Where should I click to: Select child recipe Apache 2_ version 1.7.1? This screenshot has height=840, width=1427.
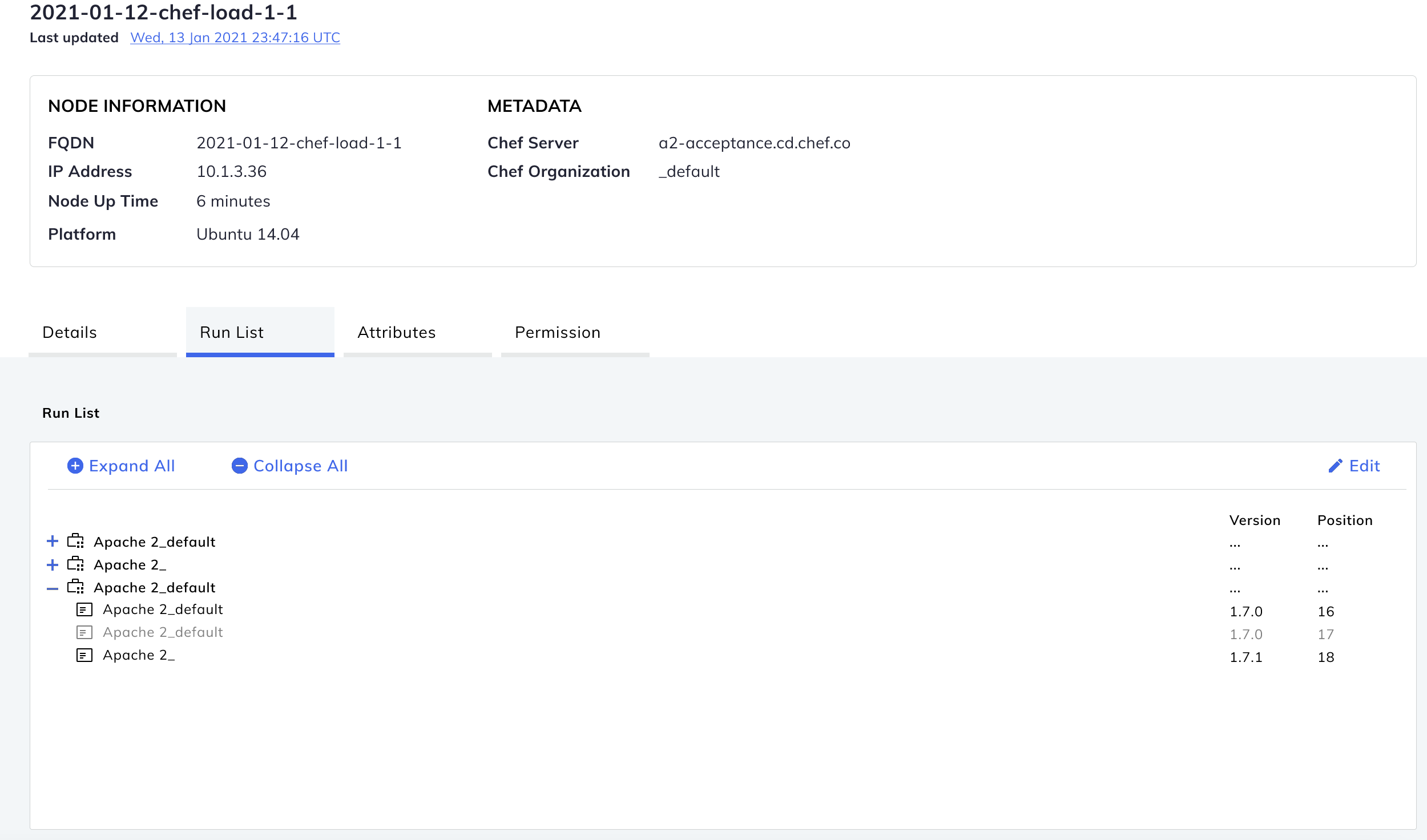pos(139,655)
